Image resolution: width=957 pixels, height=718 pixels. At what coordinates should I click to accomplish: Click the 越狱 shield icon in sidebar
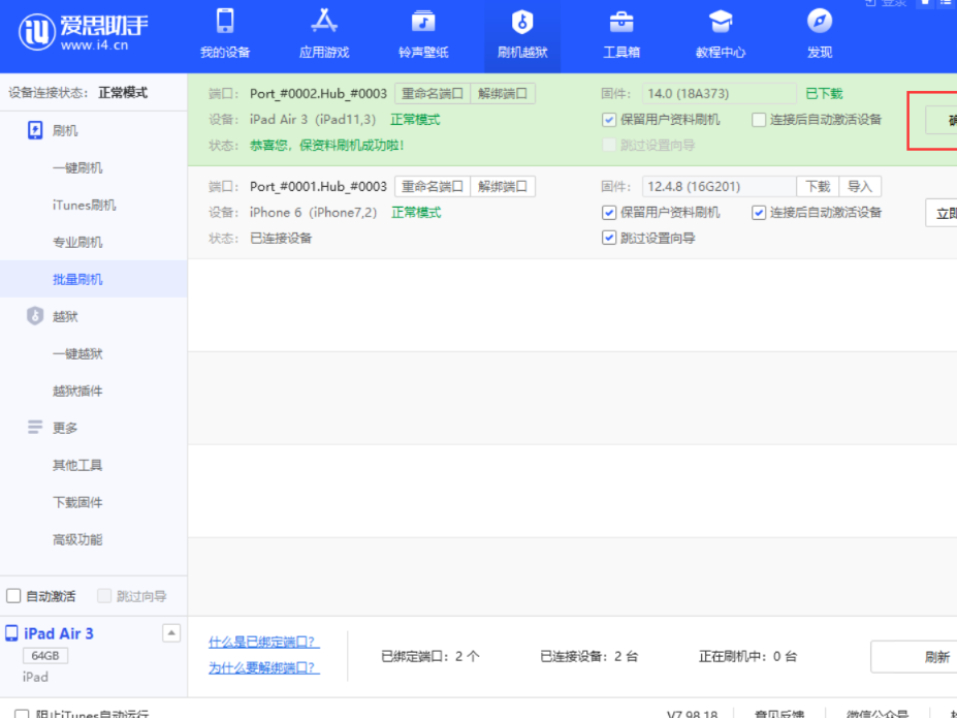coord(35,316)
